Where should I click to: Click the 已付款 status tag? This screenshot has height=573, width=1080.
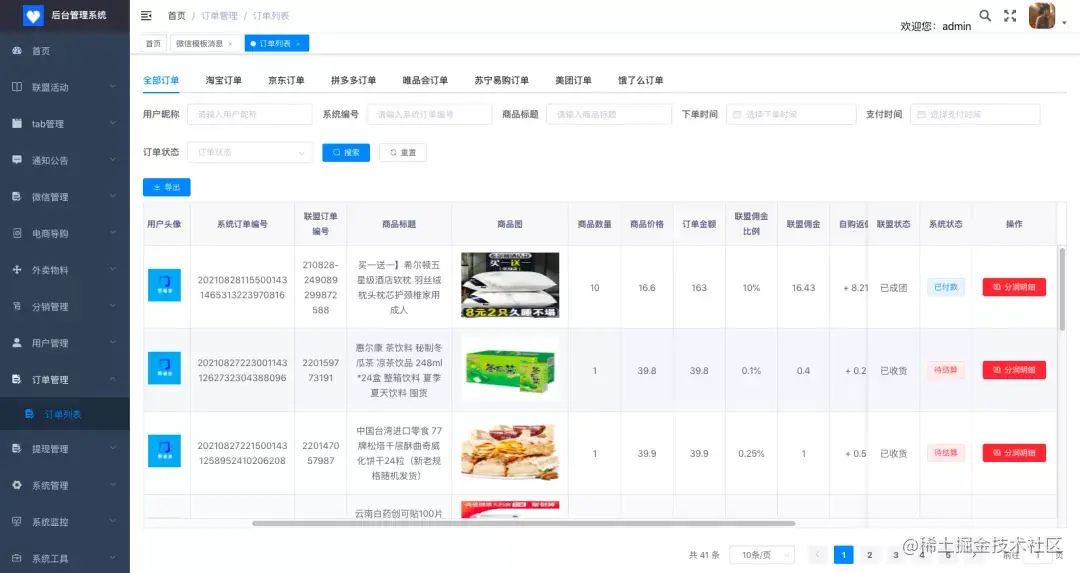pyautogui.click(x=946, y=287)
